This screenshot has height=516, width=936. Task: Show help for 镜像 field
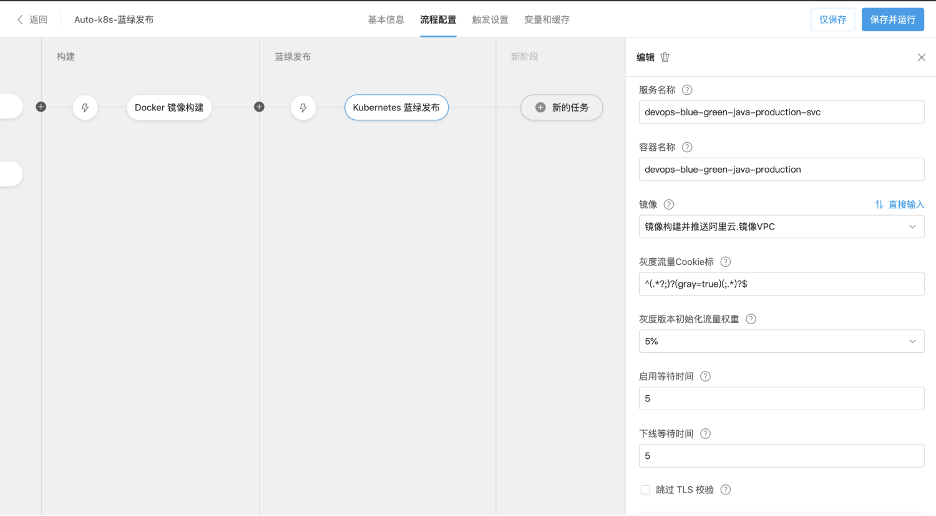[669, 205]
